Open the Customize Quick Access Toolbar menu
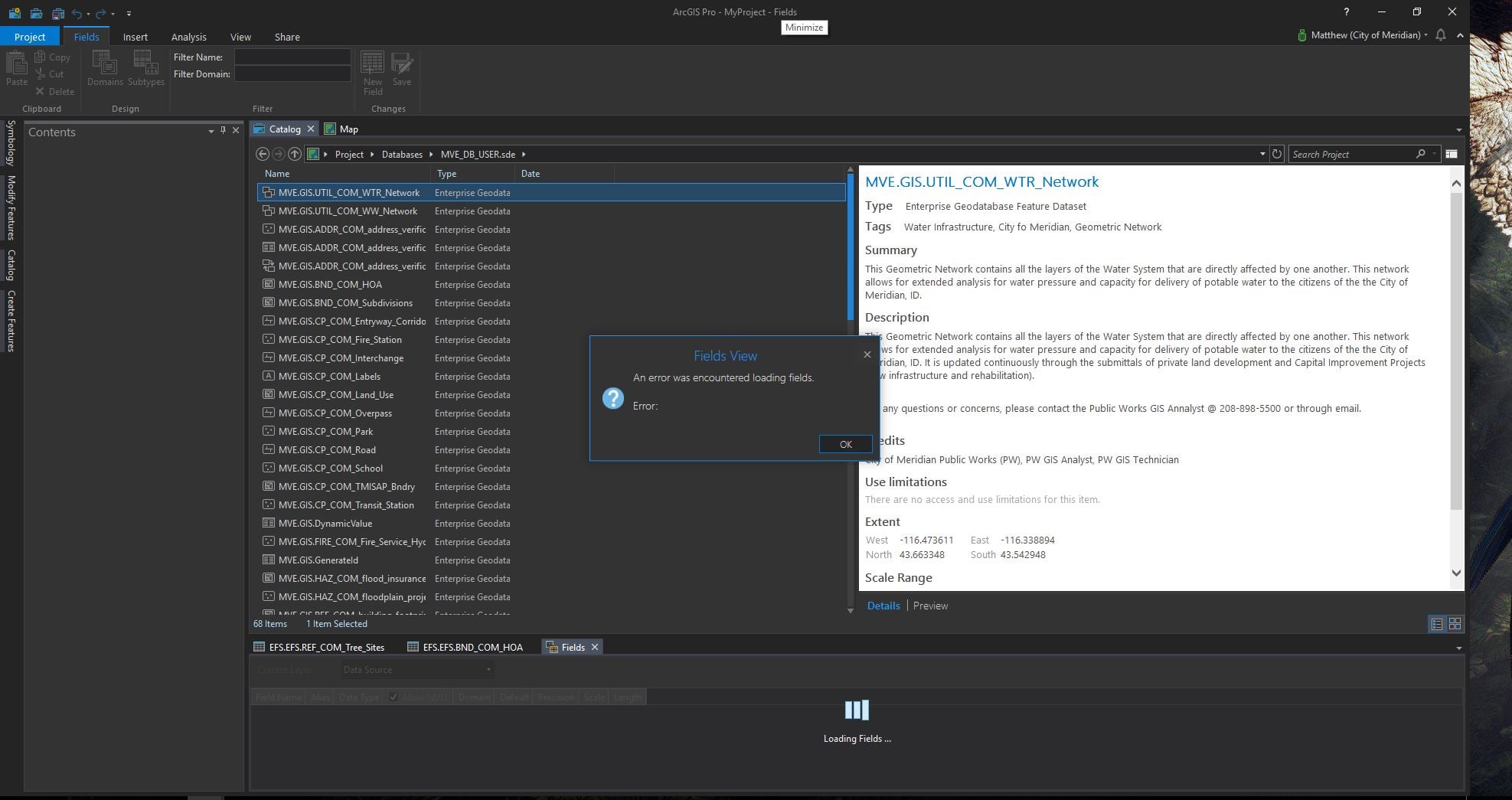 tap(129, 14)
